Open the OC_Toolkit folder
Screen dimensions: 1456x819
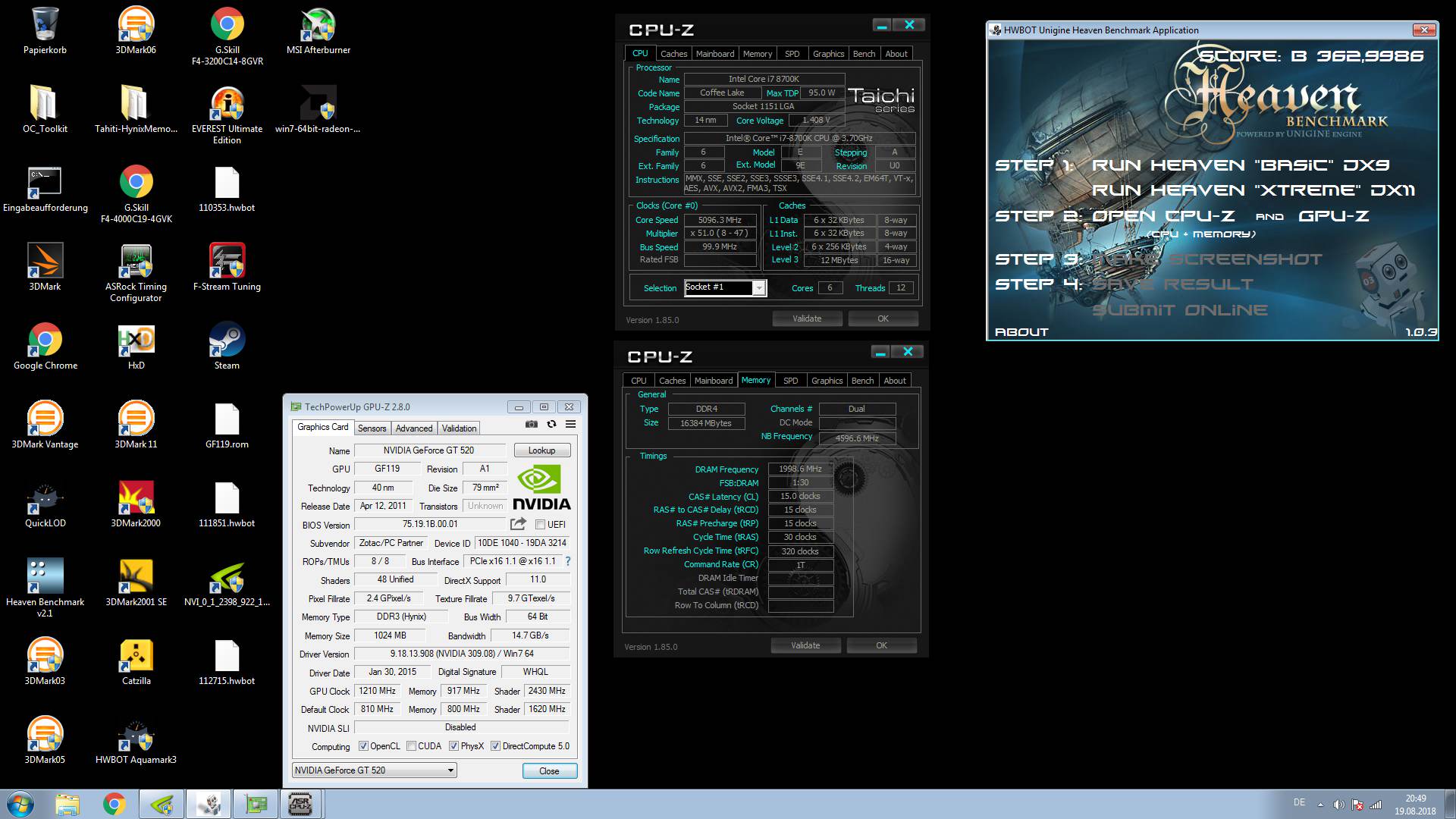[45, 110]
